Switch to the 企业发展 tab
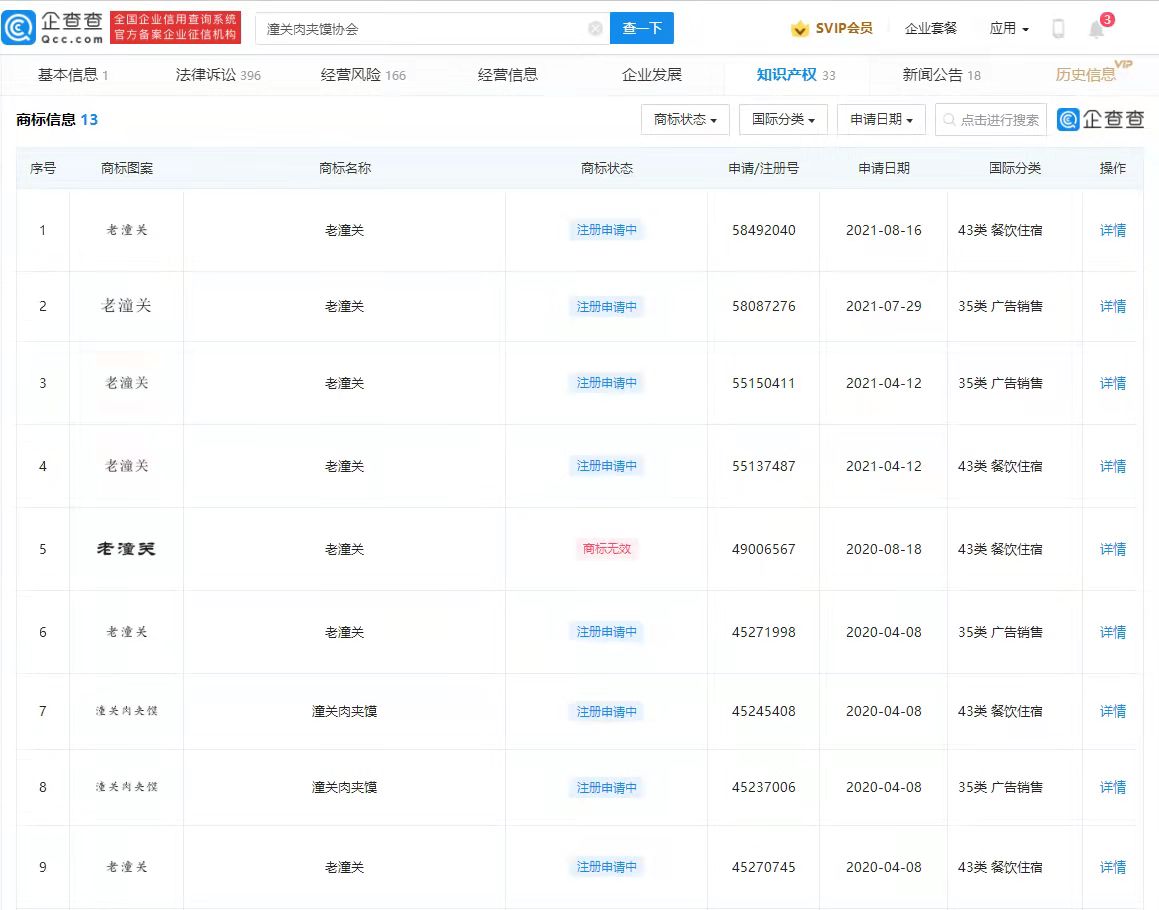1159x910 pixels. coord(652,75)
